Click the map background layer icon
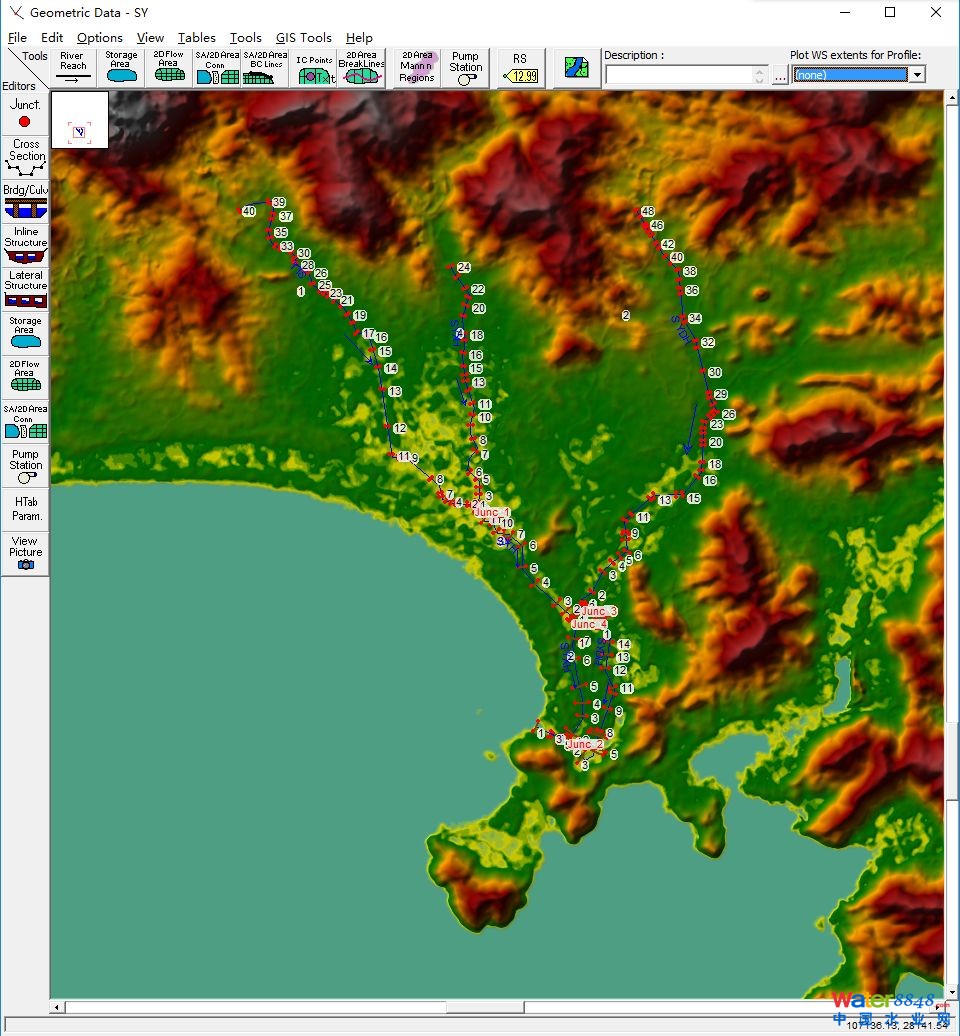Viewport: 960px width, 1036px height. click(x=576, y=68)
